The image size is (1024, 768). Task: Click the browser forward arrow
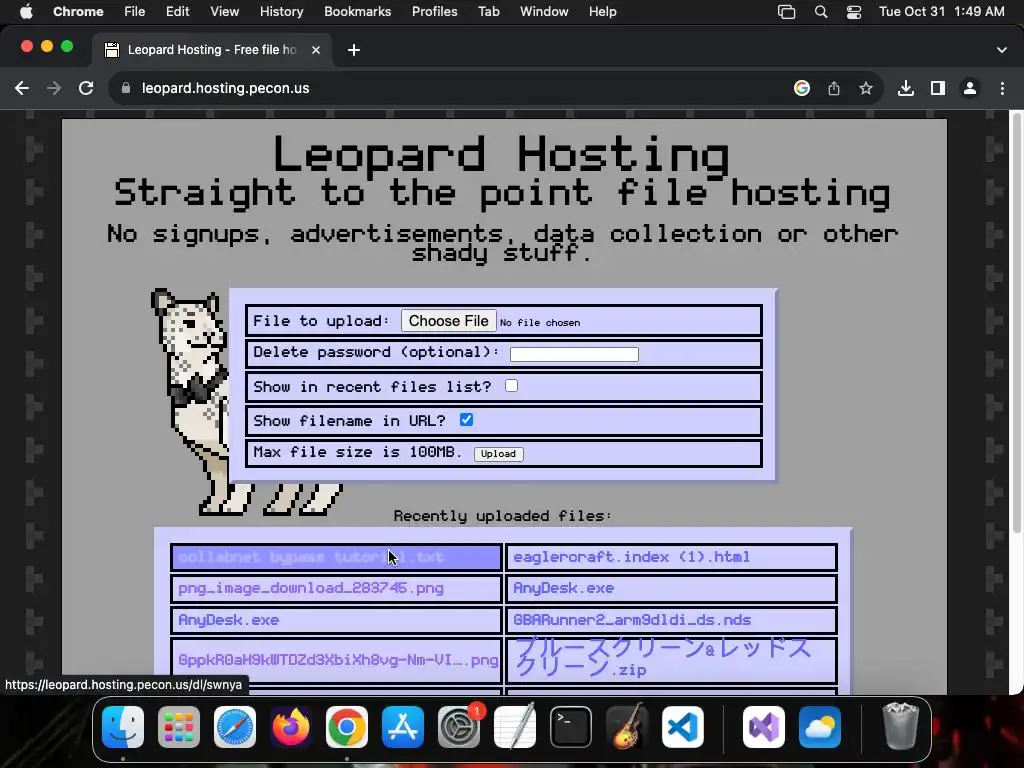pyautogui.click(x=54, y=88)
